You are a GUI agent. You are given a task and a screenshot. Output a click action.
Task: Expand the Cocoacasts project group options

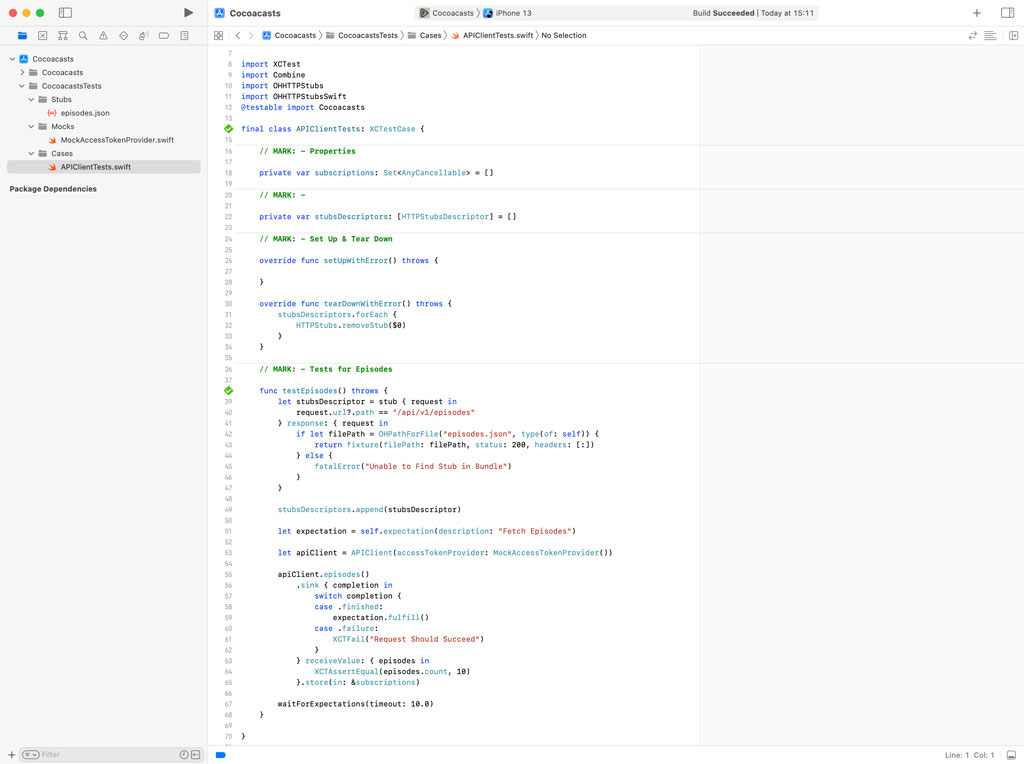(12, 59)
